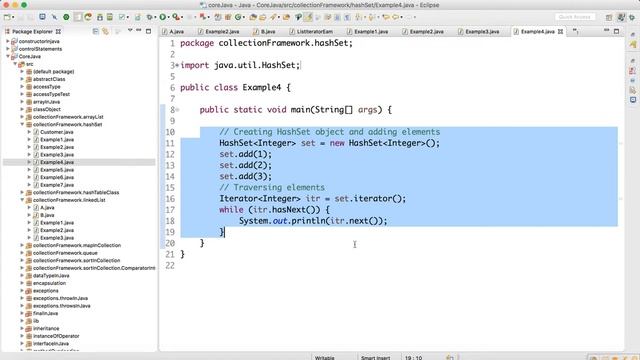Select the encapsulation package

pos(49,283)
